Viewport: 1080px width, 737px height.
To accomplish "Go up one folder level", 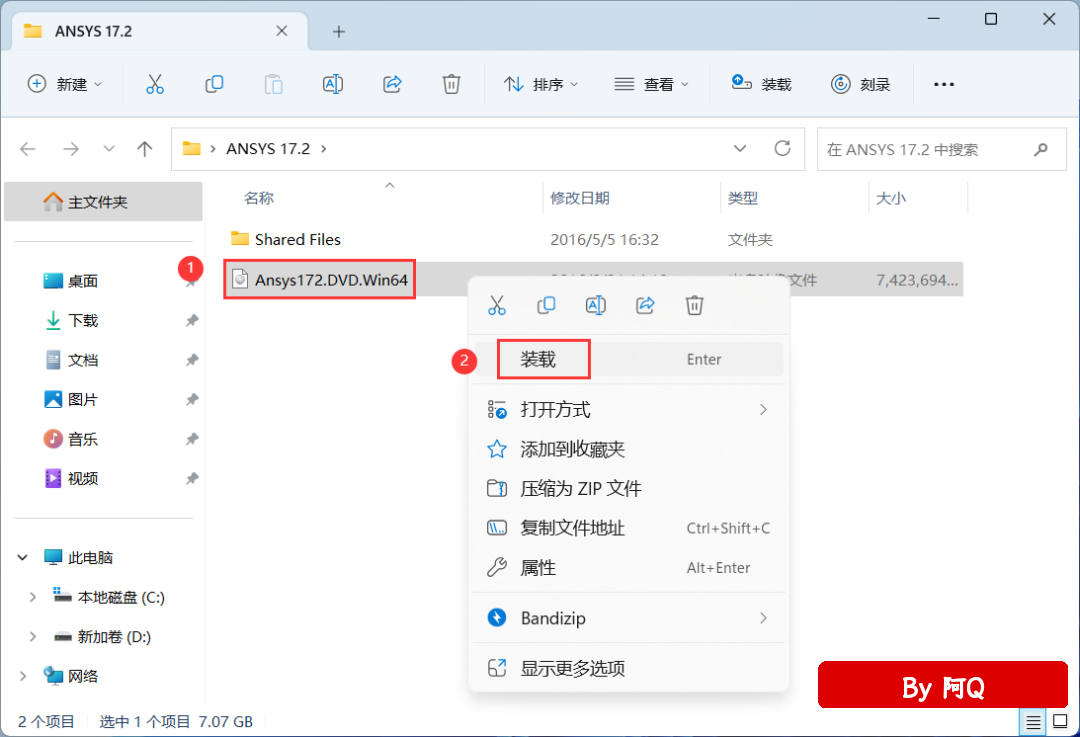I will [145, 149].
